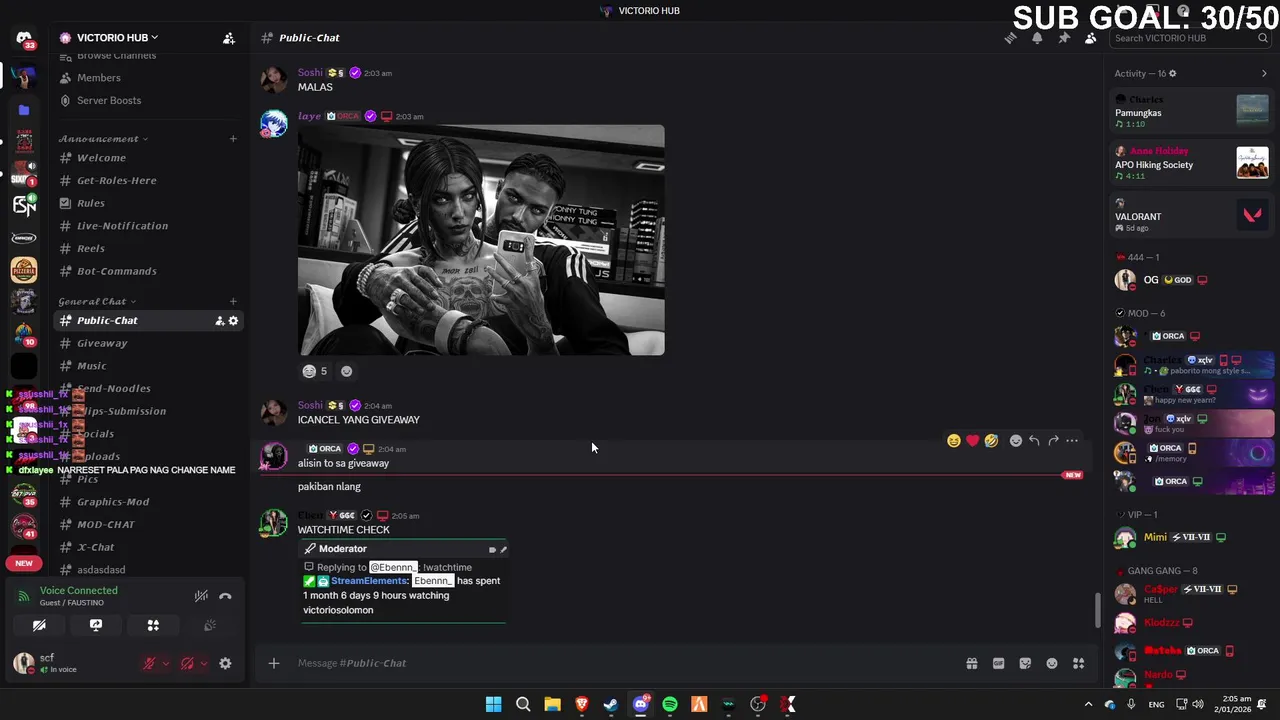Open the posted black-and-white couple image
Viewport: 1280px width, 720px height.
click(481, 240)
